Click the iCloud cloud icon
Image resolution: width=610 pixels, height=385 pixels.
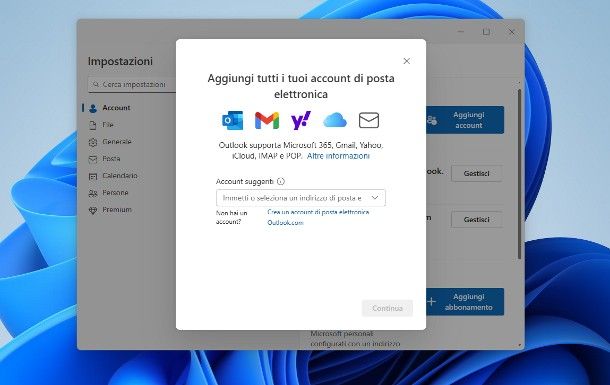pos(335,120)
